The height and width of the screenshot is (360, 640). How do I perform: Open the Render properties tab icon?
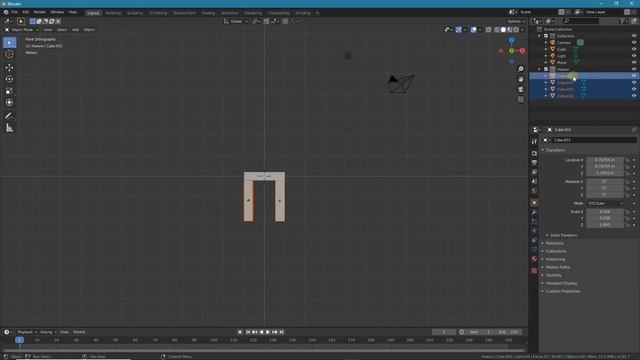(x=534, y=153)
